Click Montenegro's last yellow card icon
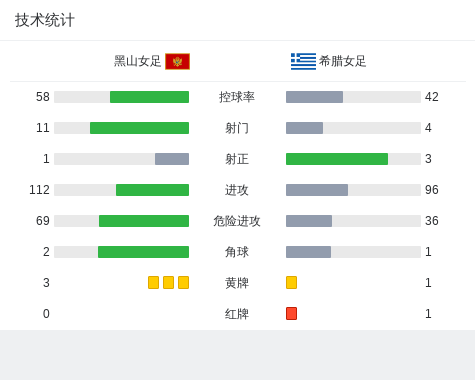This screenshot has width=475, height=380. (183, 282)
